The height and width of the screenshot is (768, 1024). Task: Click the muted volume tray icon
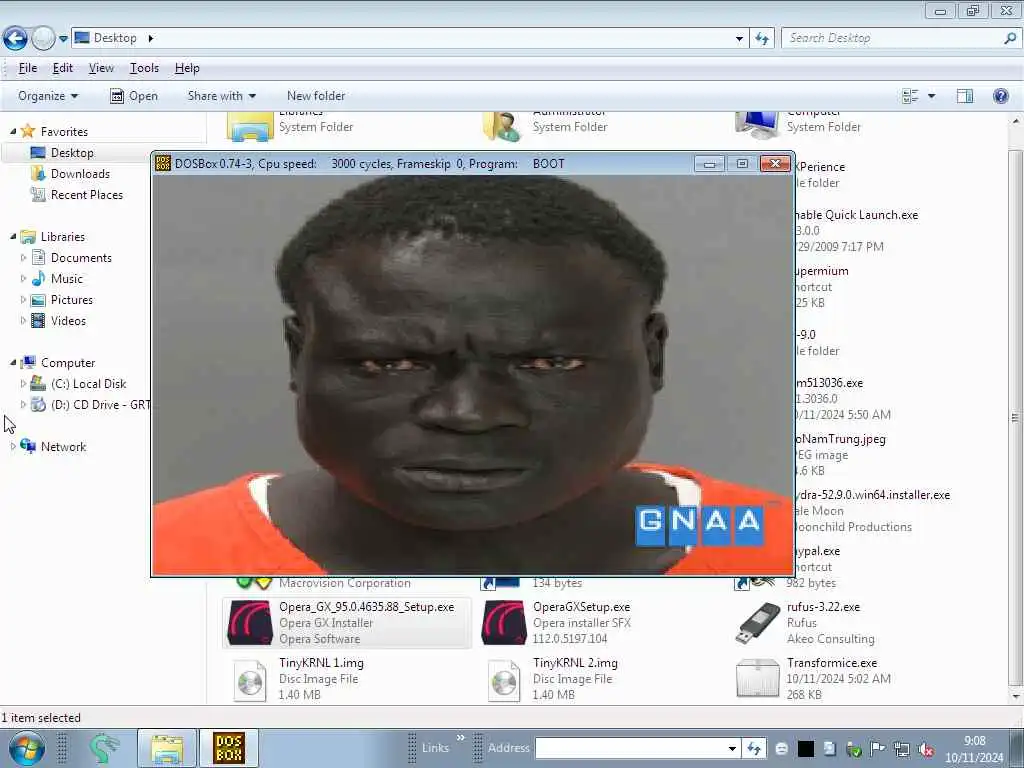pyautogui.click(x=926, y=750)
